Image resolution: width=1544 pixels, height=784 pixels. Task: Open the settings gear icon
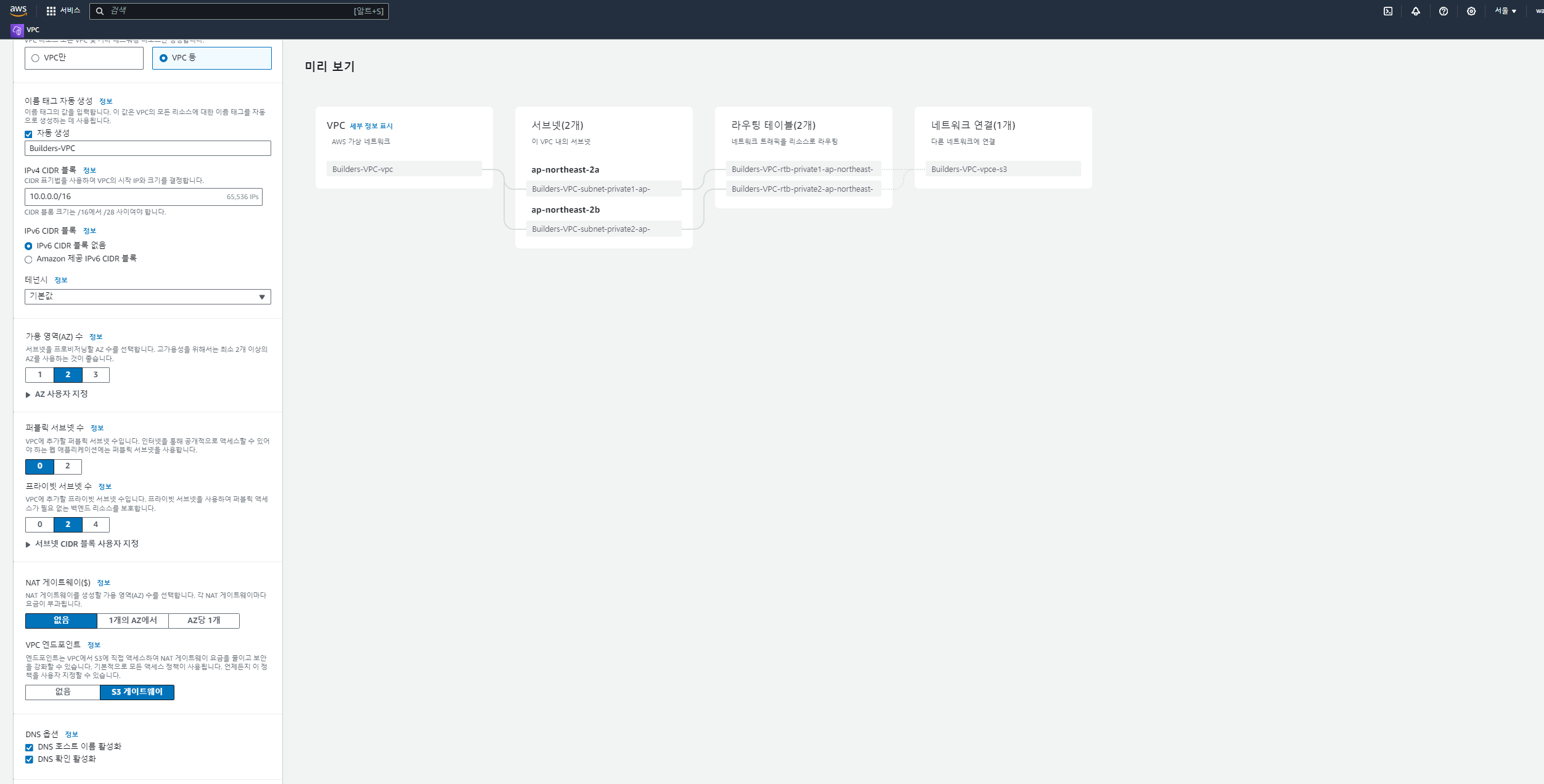[x=1471, y=11]
